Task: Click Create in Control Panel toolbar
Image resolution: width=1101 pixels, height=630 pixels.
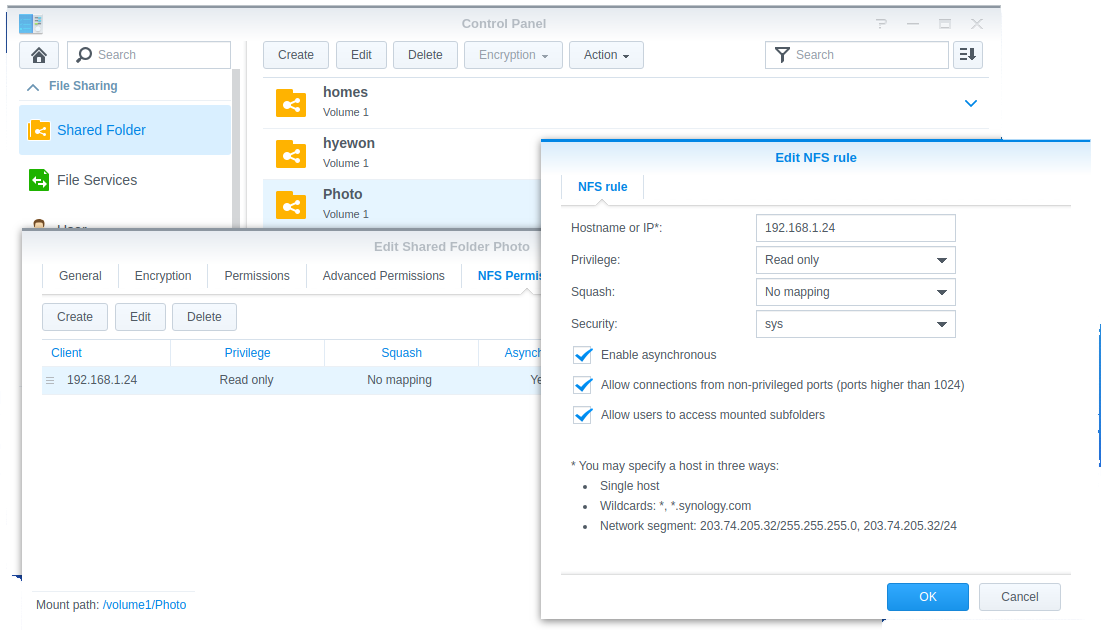Action: pyautogui.click(x=296, y=55)
